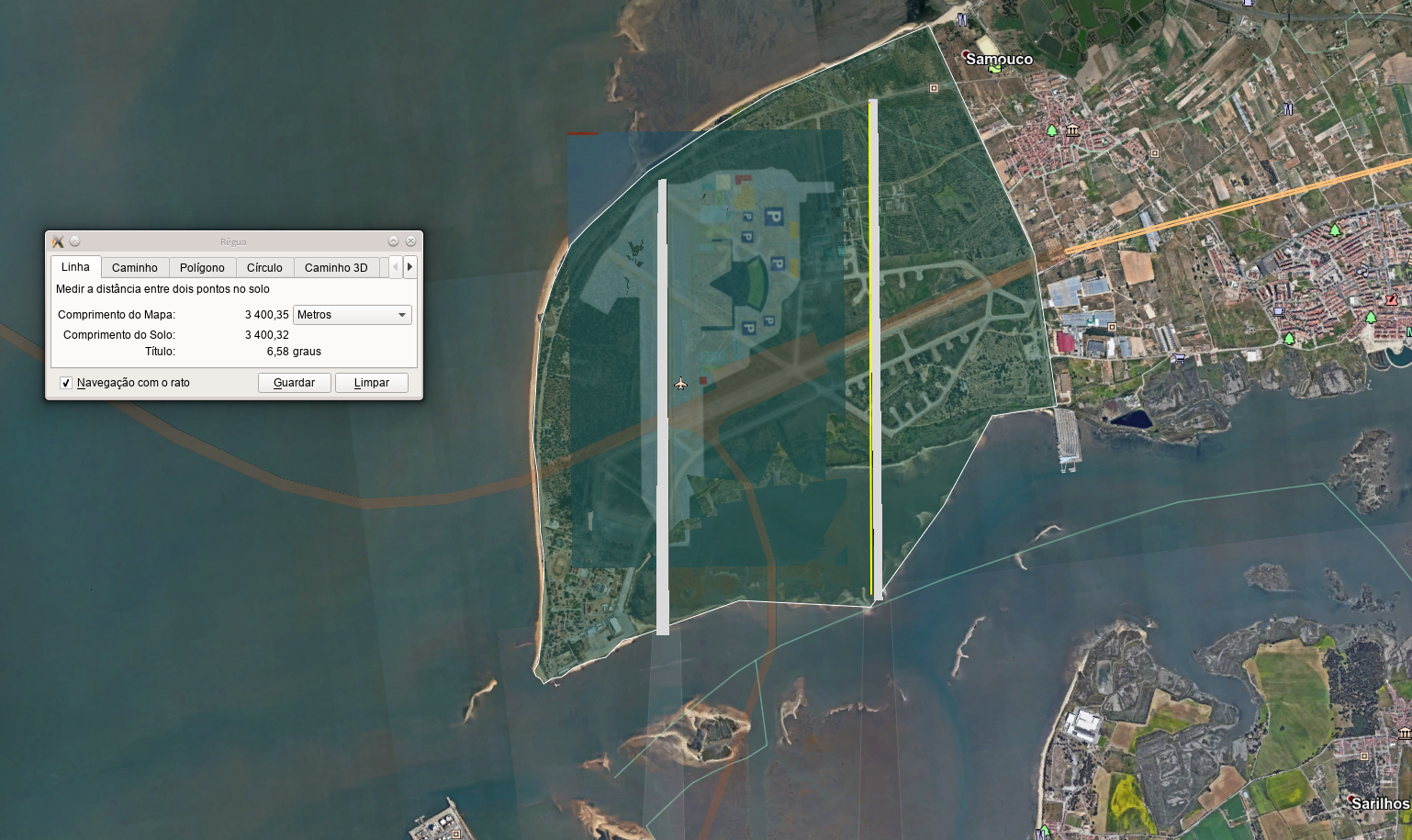This screenshot has width=1412, height=840.
Task: Click tree icon above music note icon
Action: pos(1336,229)
